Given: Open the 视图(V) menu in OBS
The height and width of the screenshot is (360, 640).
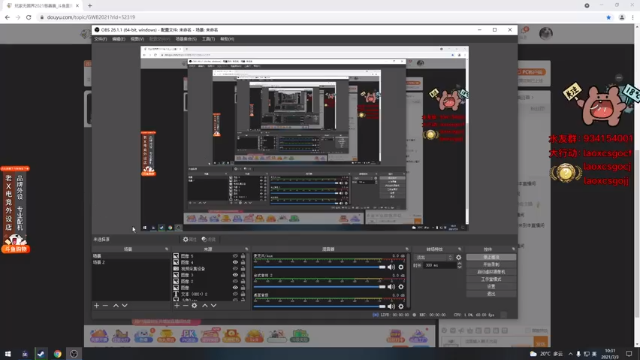Looking at the screenshot, I should click(137, 39).
